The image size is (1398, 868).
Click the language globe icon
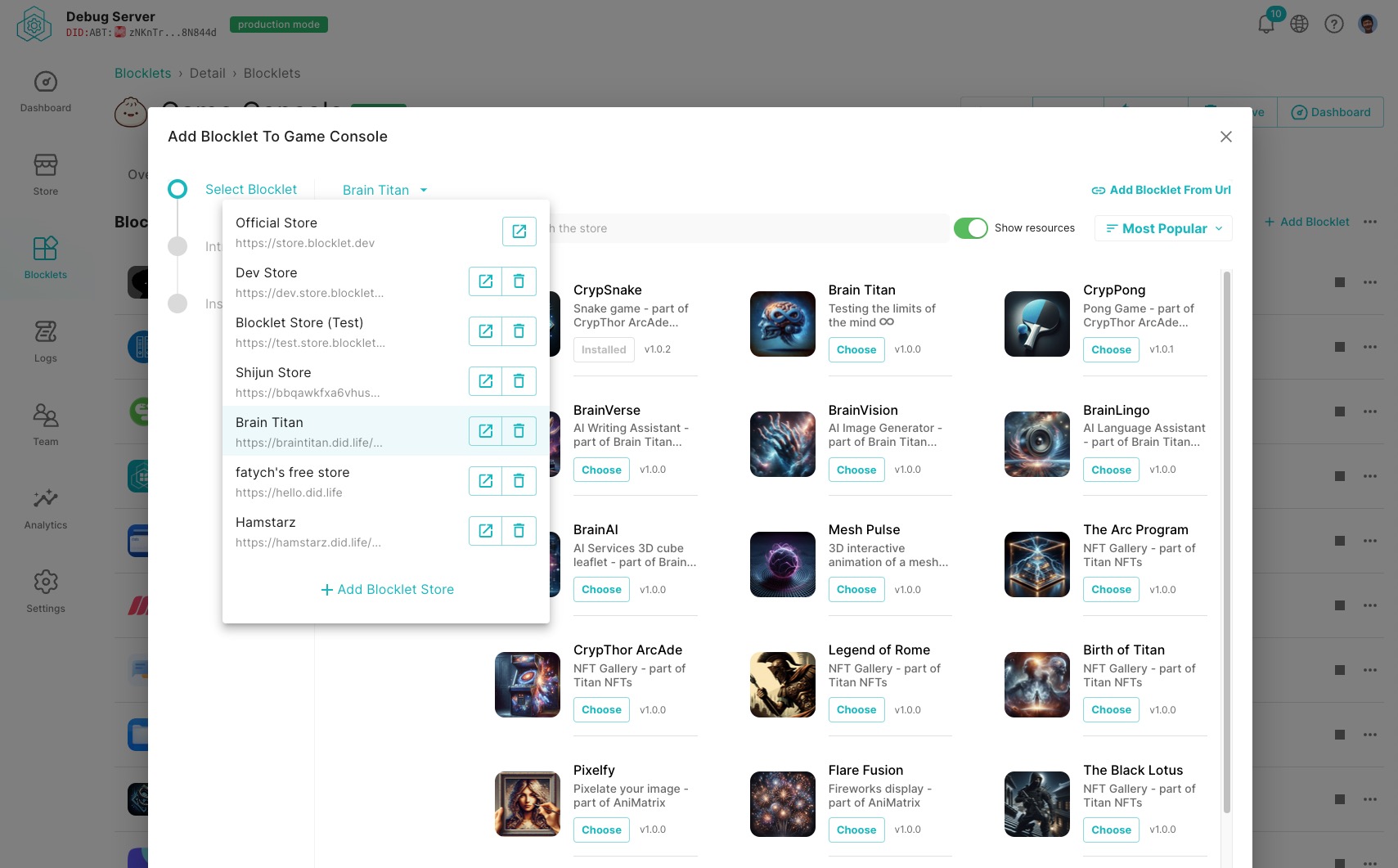pyautogui.click(x=1299, y=24)
